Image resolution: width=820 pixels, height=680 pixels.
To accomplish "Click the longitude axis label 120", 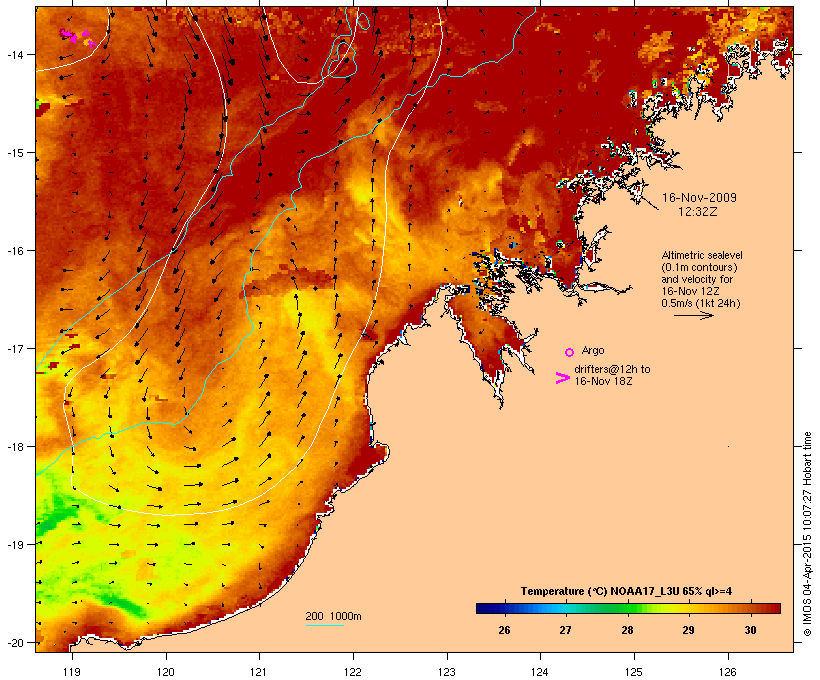I will click(x=166, y=672).
